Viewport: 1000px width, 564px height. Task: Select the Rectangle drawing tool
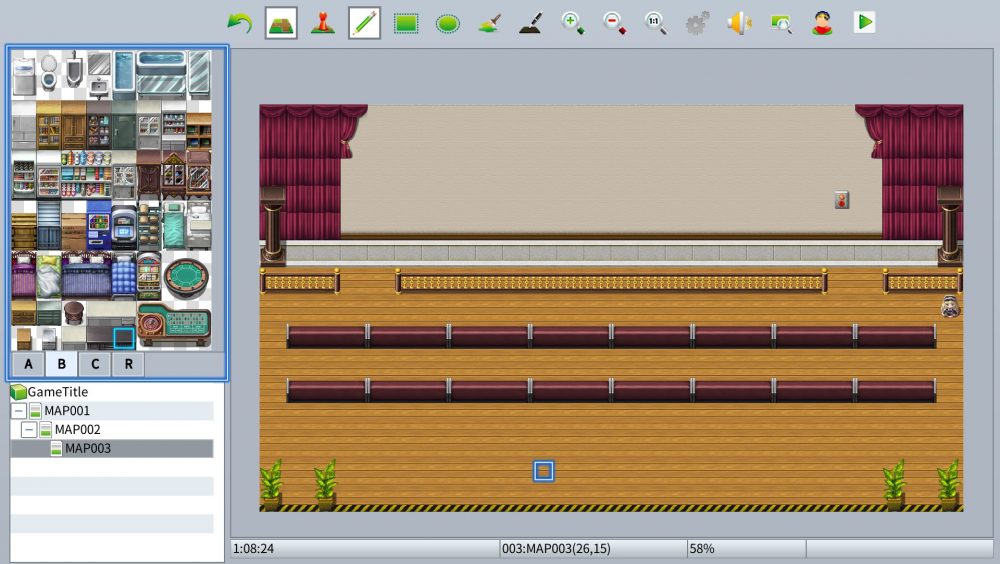pos(406,23)
